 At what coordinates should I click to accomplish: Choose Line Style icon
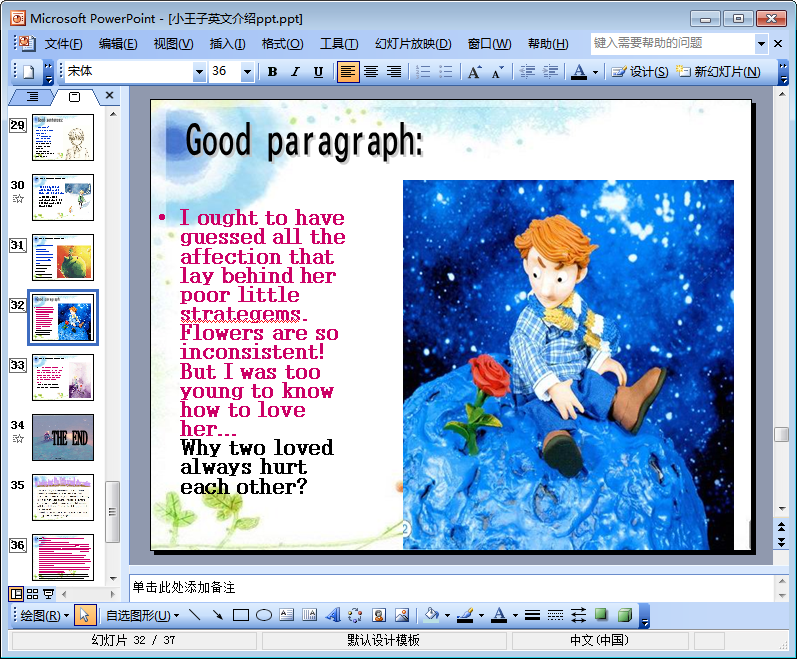532,615
